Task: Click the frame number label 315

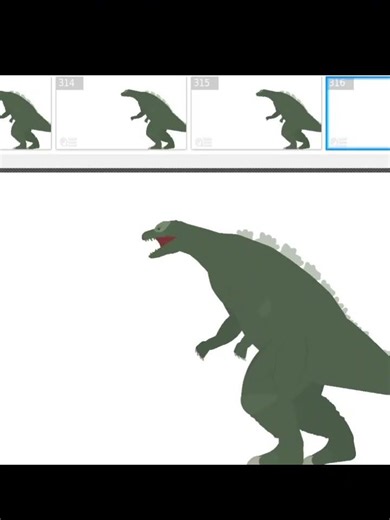Action: [x=205, y=83]
